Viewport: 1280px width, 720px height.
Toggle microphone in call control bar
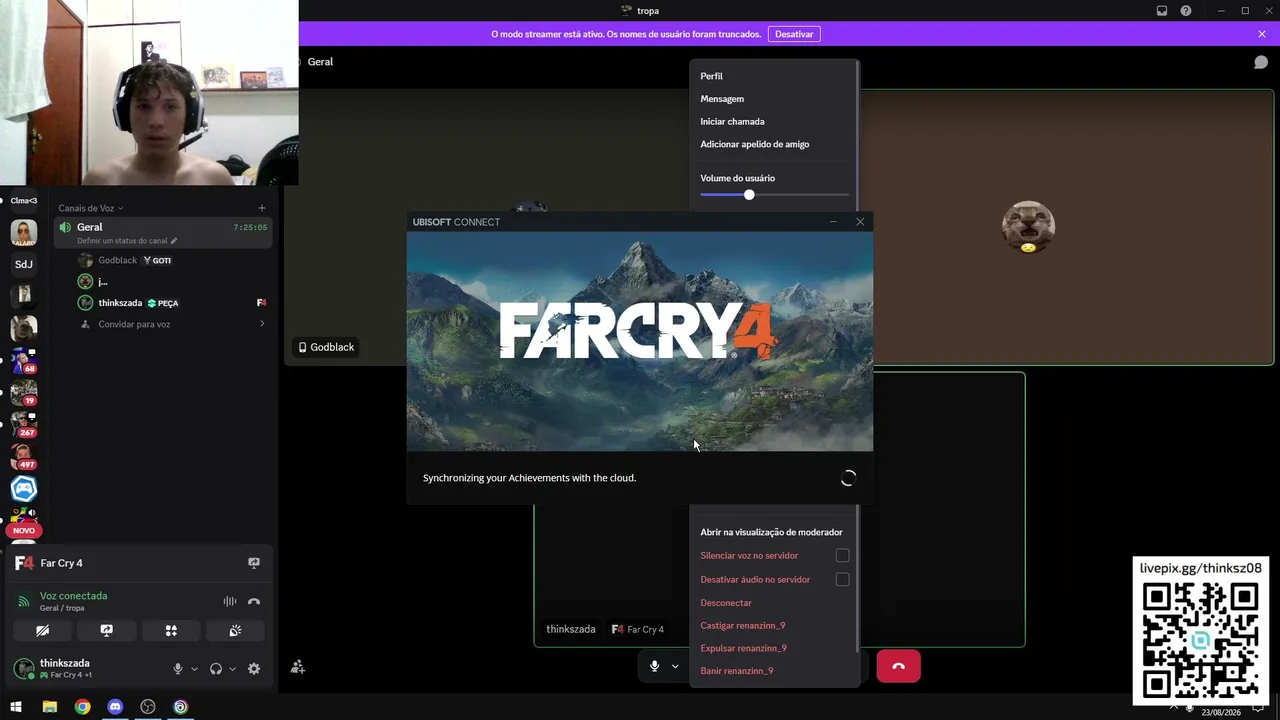pos(654,666)
